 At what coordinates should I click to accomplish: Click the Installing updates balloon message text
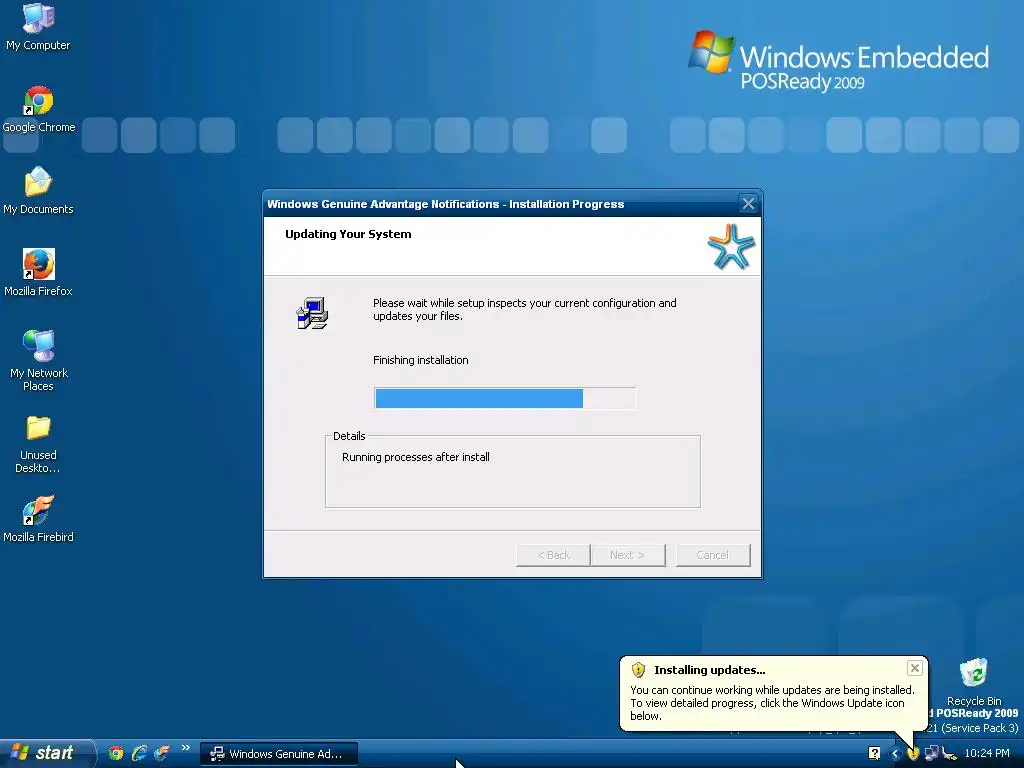(772, 703)
